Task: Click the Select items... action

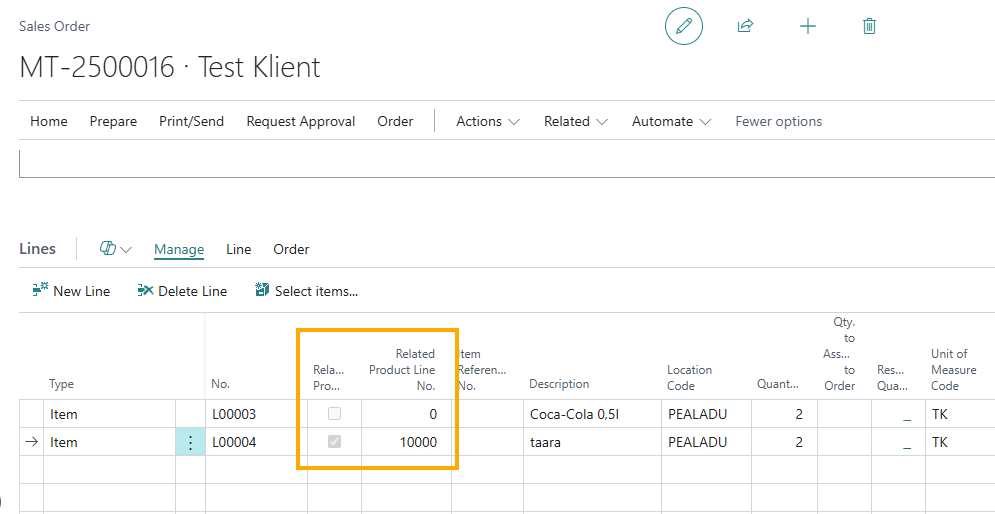Action: pyautogui.click(x=306, y=291)
